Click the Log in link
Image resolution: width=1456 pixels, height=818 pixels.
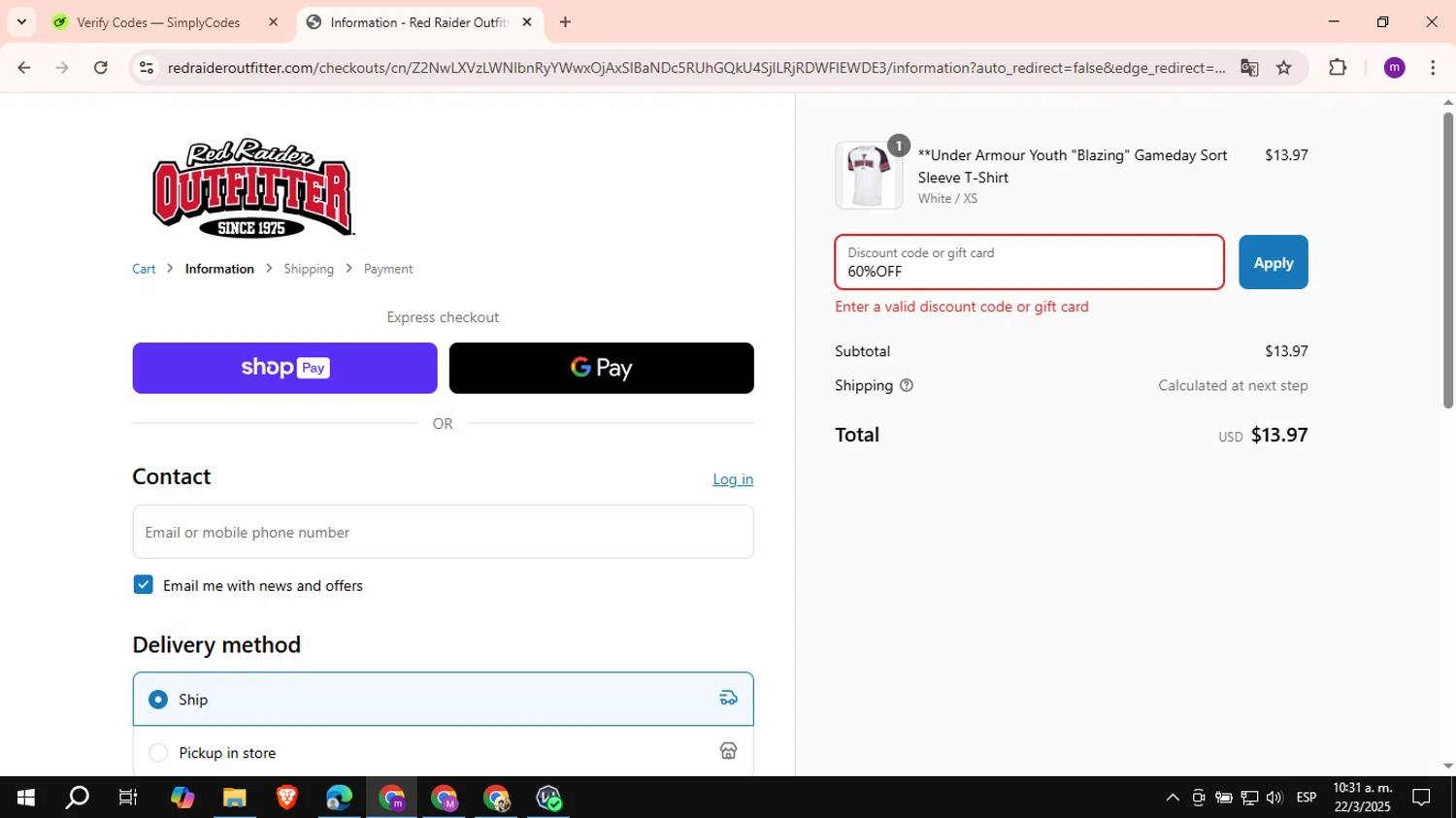click(x=733, y=479)
